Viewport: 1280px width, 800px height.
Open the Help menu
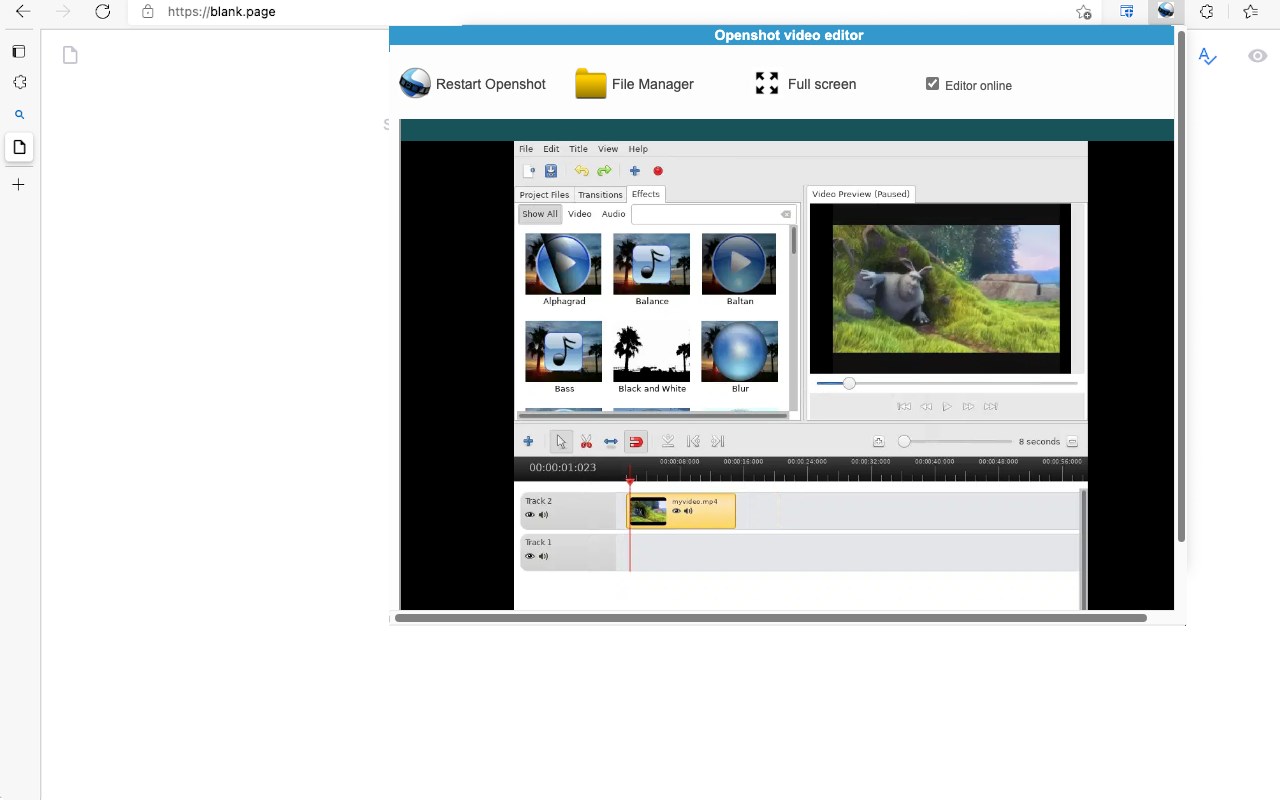click(x=638, y=149)
